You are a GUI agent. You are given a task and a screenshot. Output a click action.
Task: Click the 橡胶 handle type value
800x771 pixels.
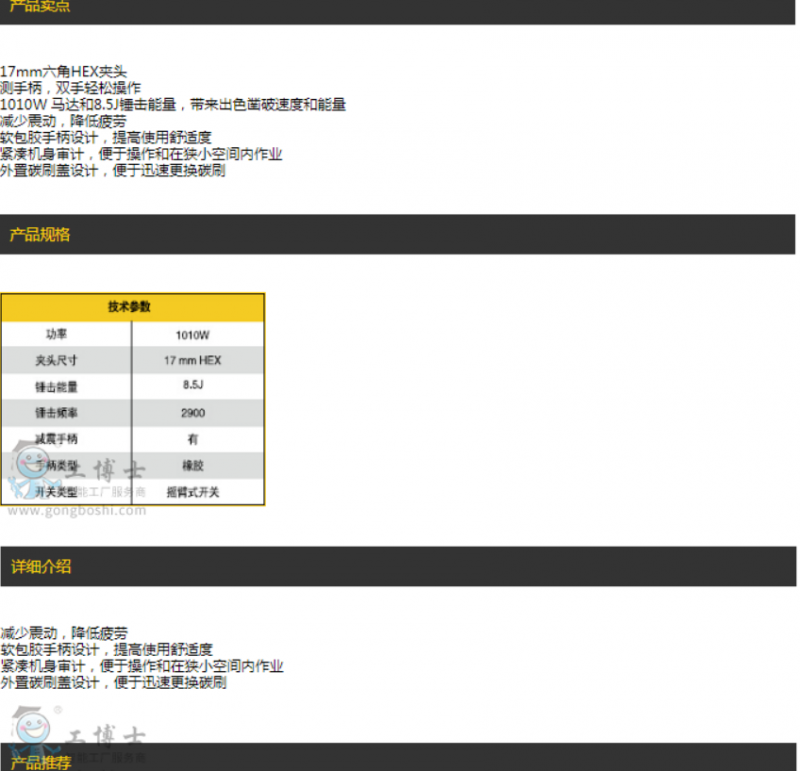pyautogui.click(x=192, y=466)
